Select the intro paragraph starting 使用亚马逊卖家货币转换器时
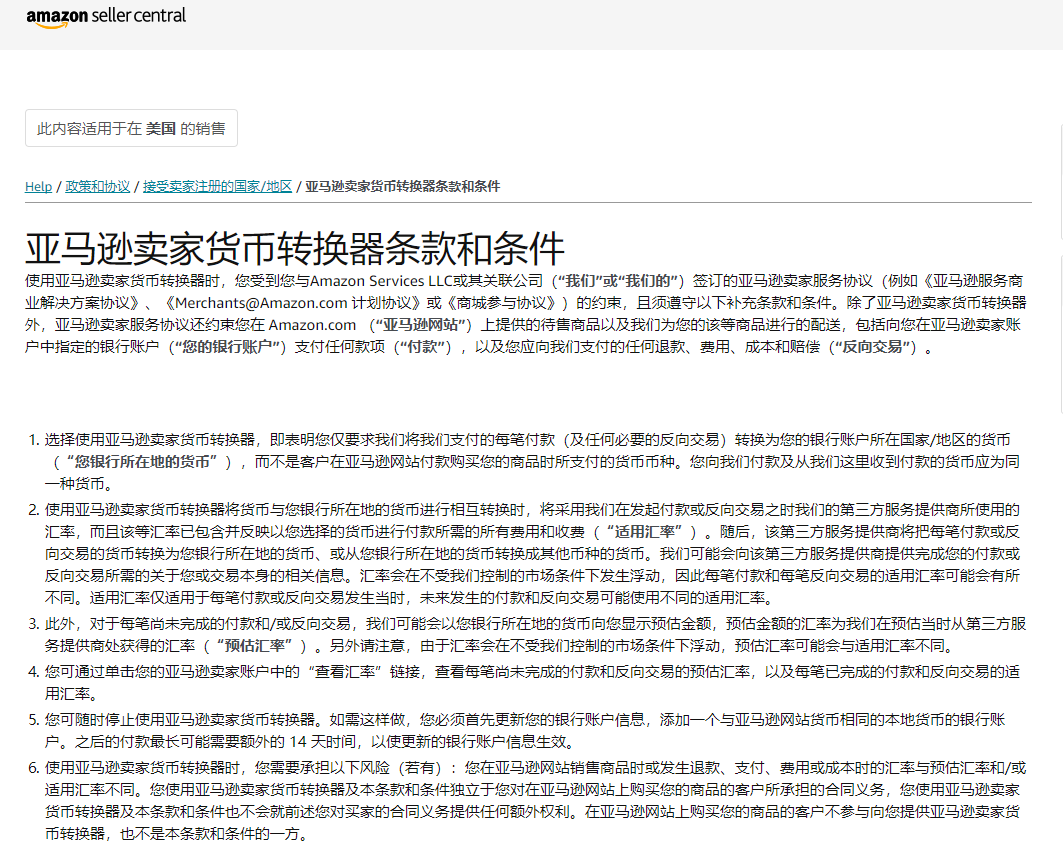Screen dimensions: 1063x851 (526, 314)
